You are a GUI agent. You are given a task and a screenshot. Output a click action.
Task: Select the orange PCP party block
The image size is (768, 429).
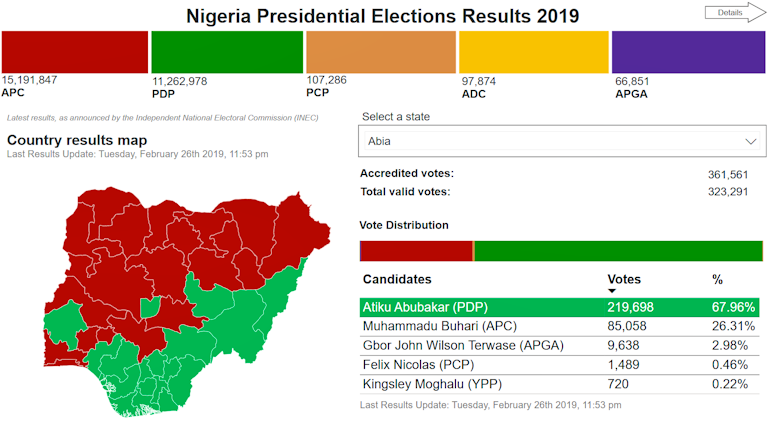click(380, 52)
